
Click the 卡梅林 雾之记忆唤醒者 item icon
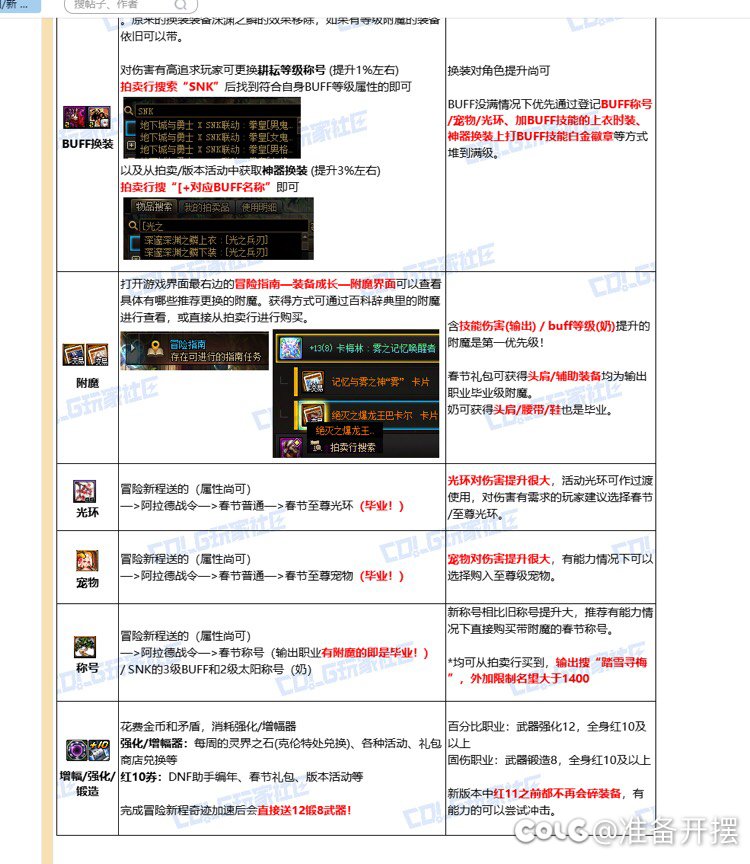291,348
